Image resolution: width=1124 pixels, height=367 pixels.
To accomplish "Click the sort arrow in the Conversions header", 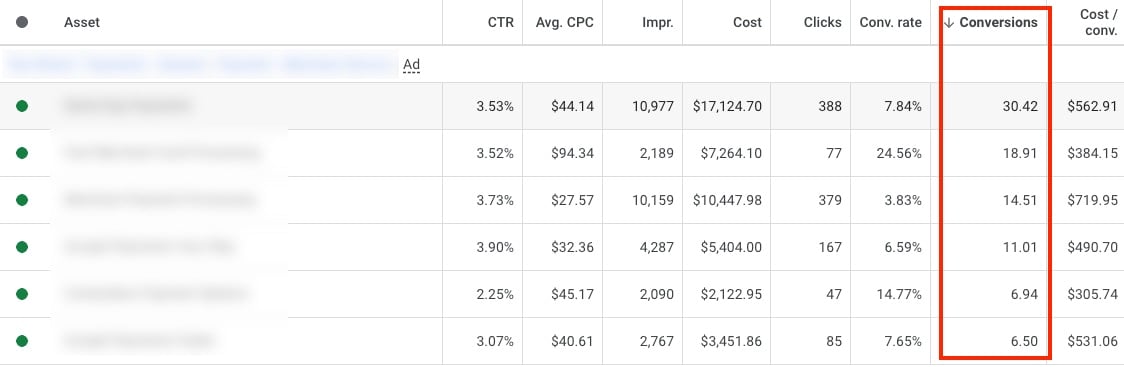I will pyautogui.click(x=949, y=22).
